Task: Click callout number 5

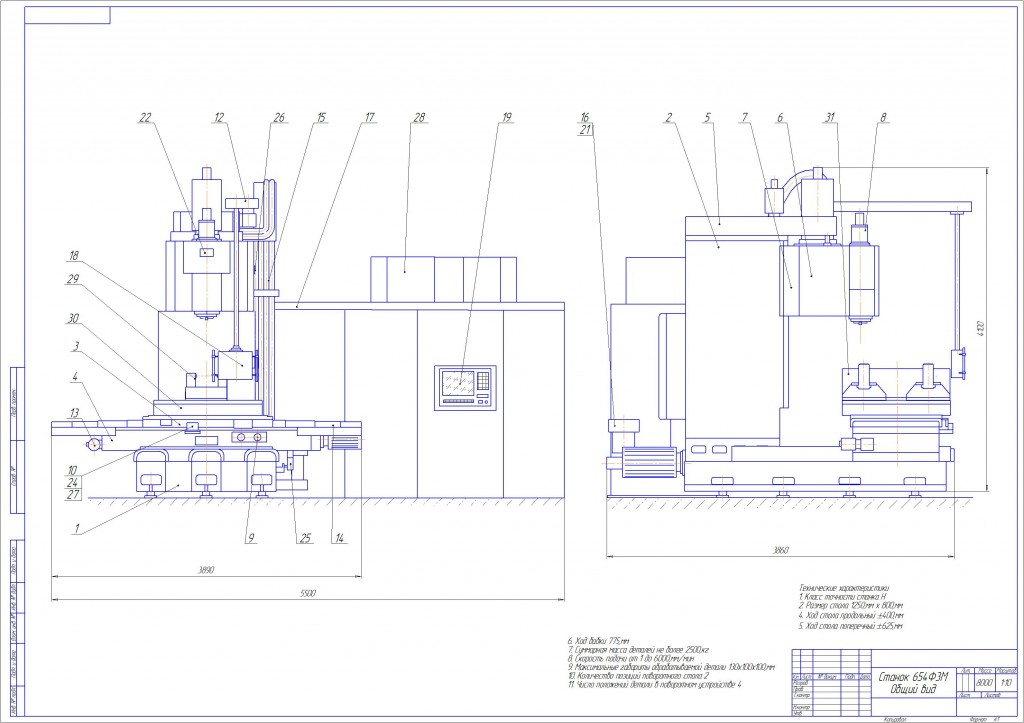Action: (x=707, y=118)
